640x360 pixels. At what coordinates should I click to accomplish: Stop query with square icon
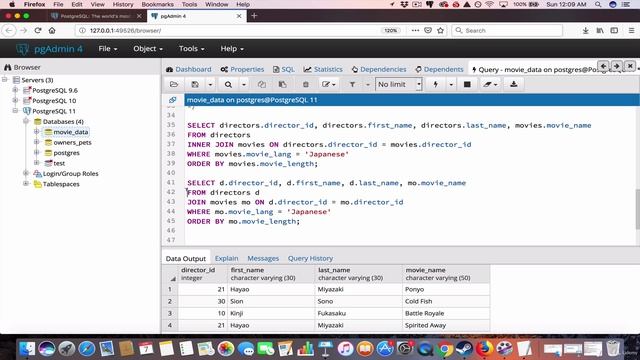click(467, 84)
